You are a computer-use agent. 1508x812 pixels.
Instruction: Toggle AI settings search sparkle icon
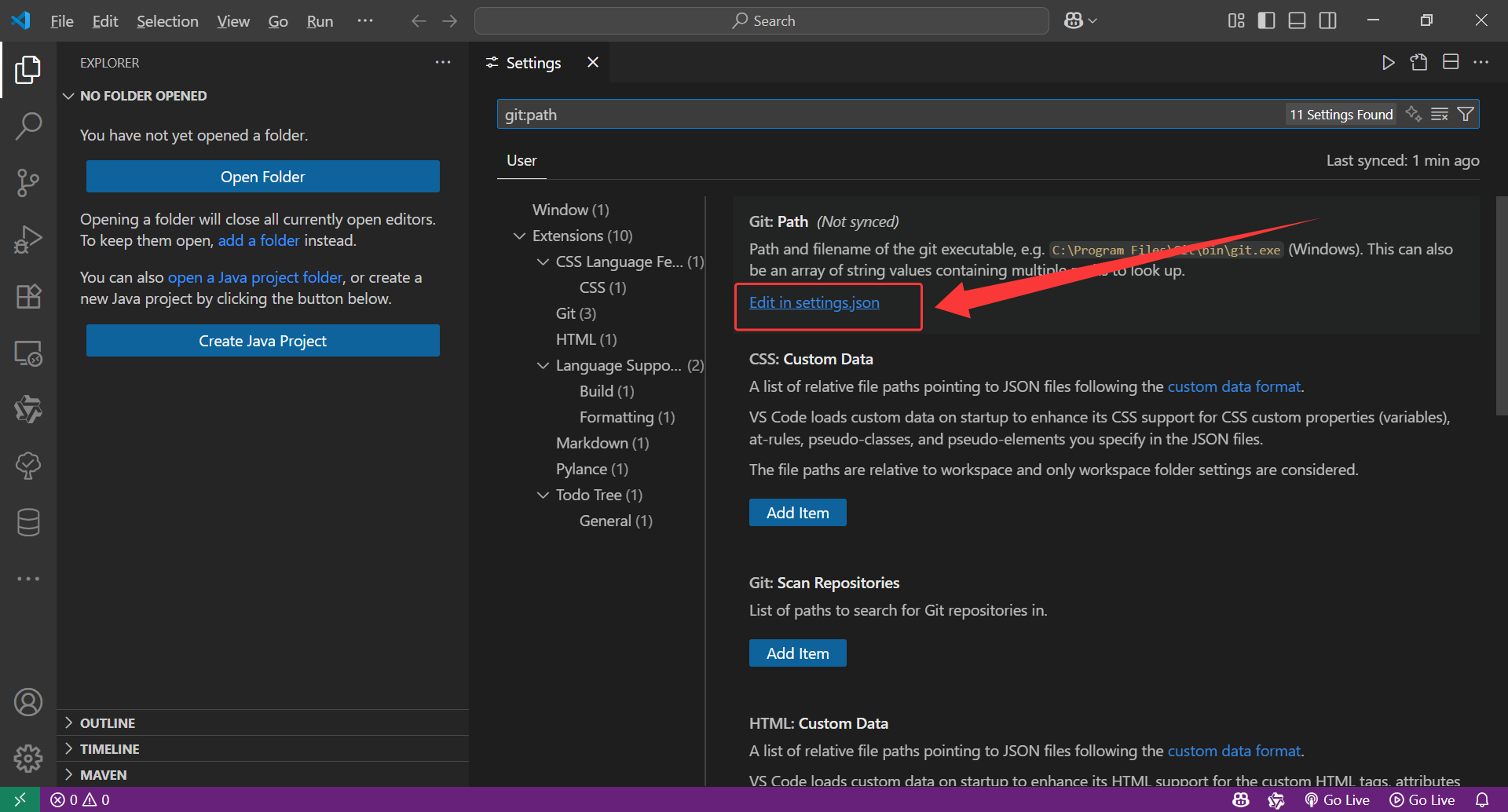coord(1414,115)
